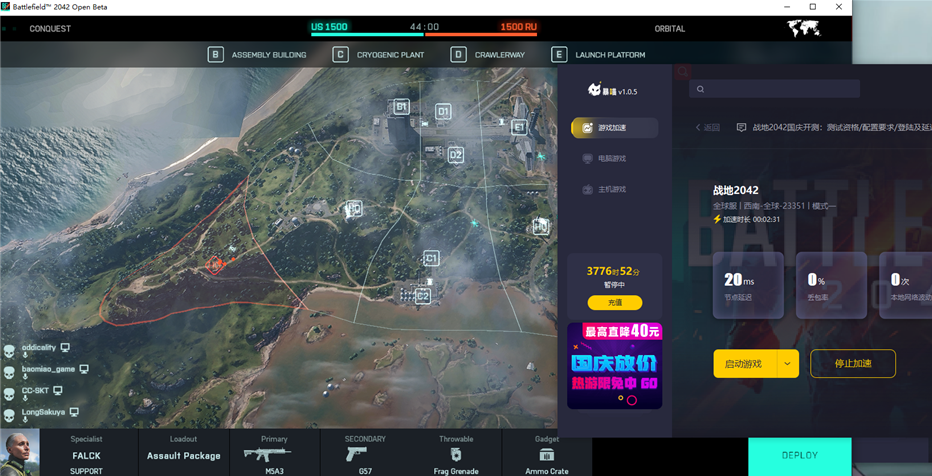Select the G57 secondary weapon slot
The height and width of the screenshot is (476, 932).
pyautogui.click(x=365, y=454)
